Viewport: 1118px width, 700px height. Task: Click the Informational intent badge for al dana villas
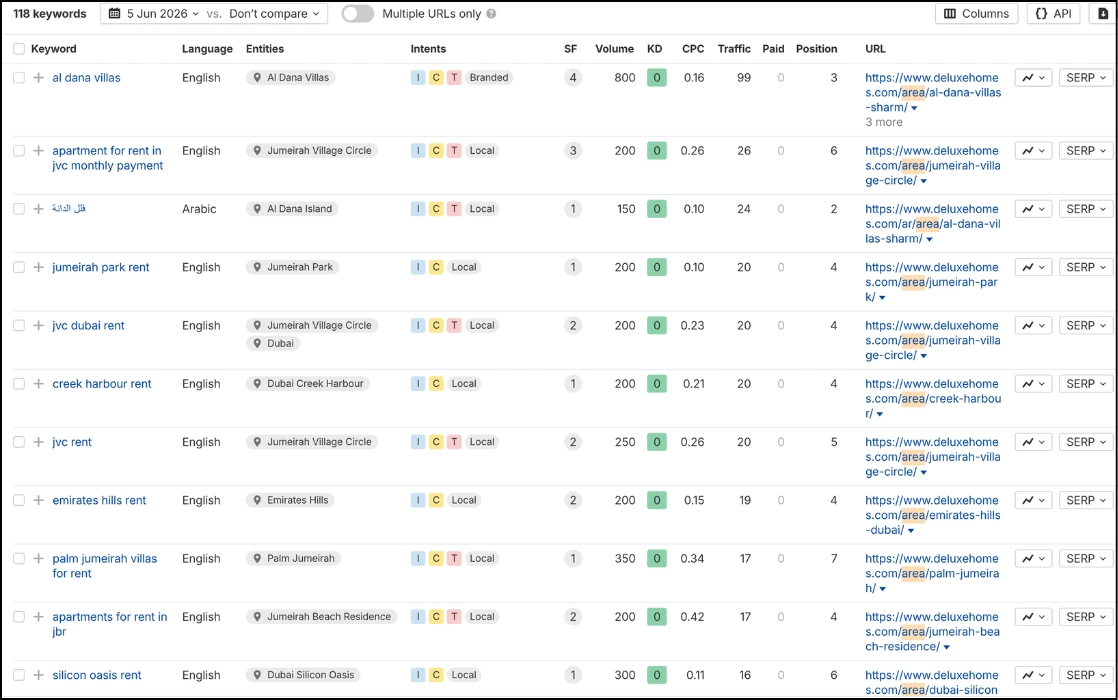pyautogui.click(x=418, y=78)
